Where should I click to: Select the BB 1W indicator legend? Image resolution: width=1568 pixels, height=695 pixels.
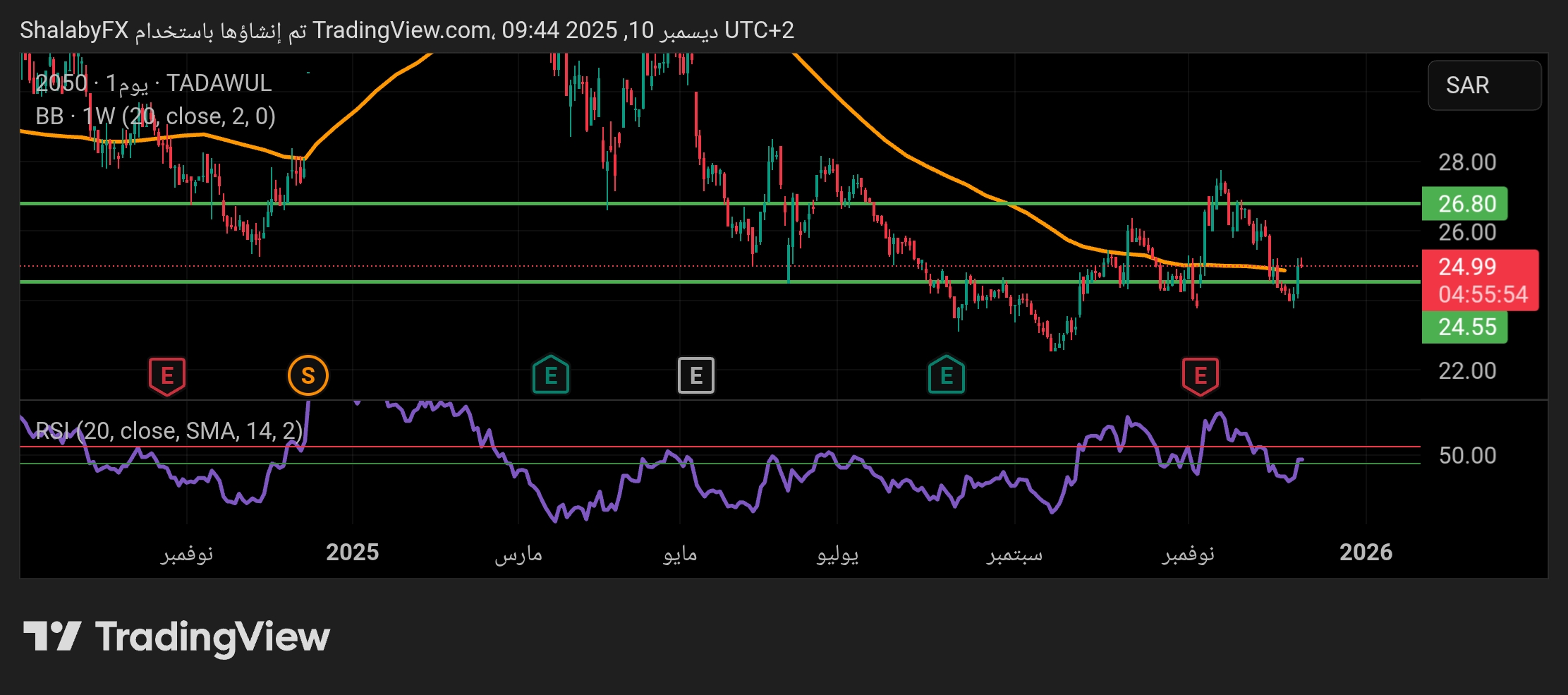(x=155, y=116)
